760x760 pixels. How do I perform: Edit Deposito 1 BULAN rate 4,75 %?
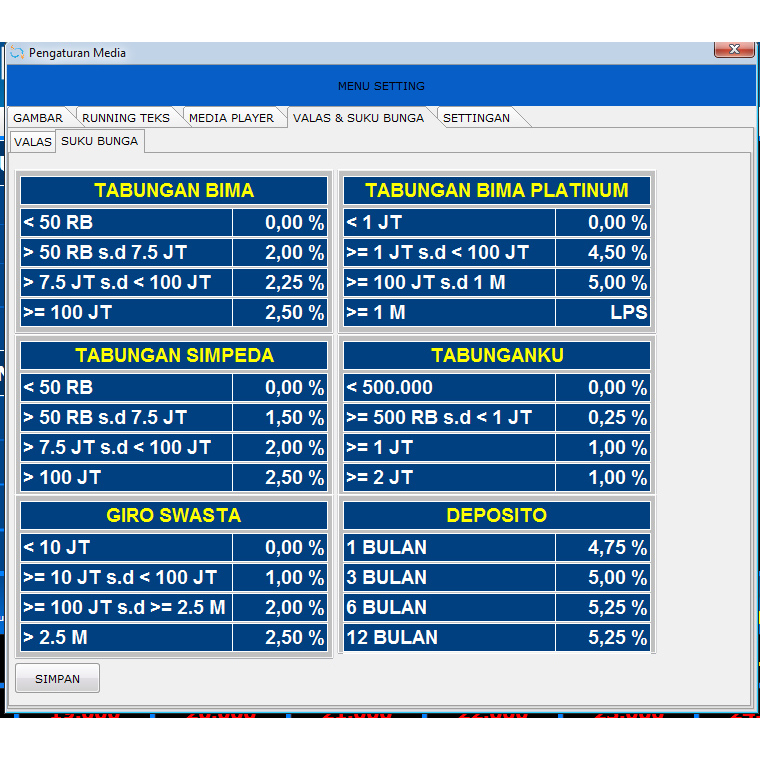603,547
